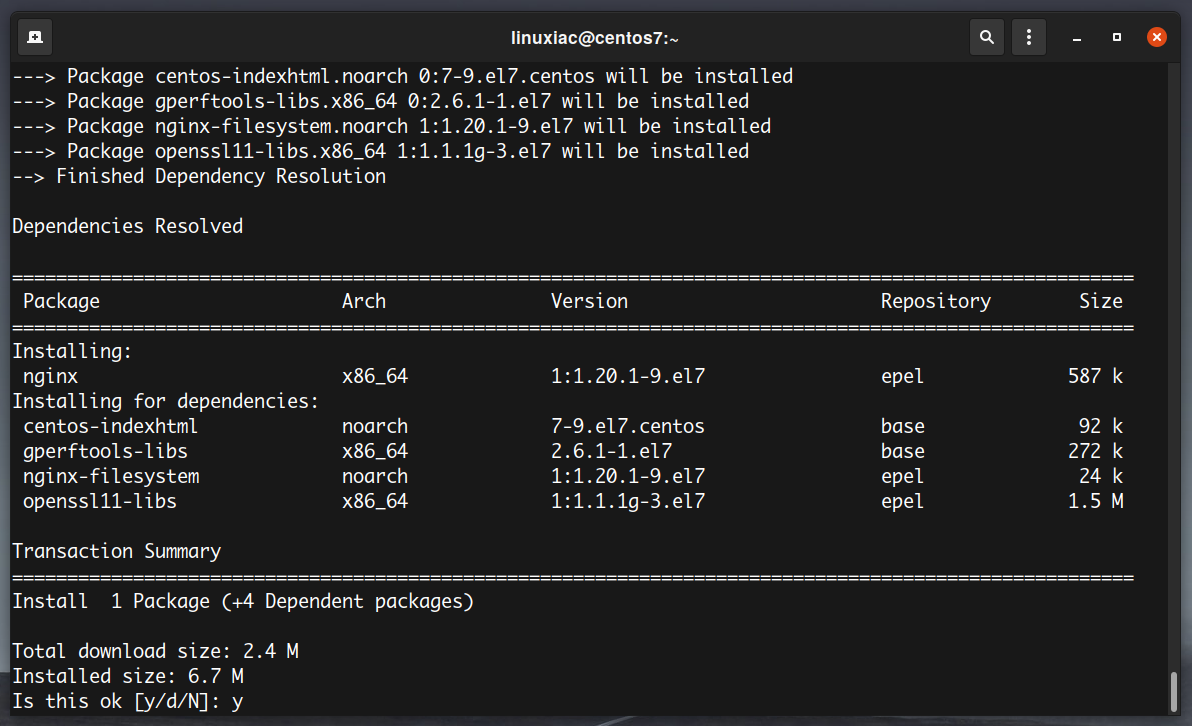Click the maximize icon
The height and width of the screenshot is (726, 1192).
(1116, 36)
